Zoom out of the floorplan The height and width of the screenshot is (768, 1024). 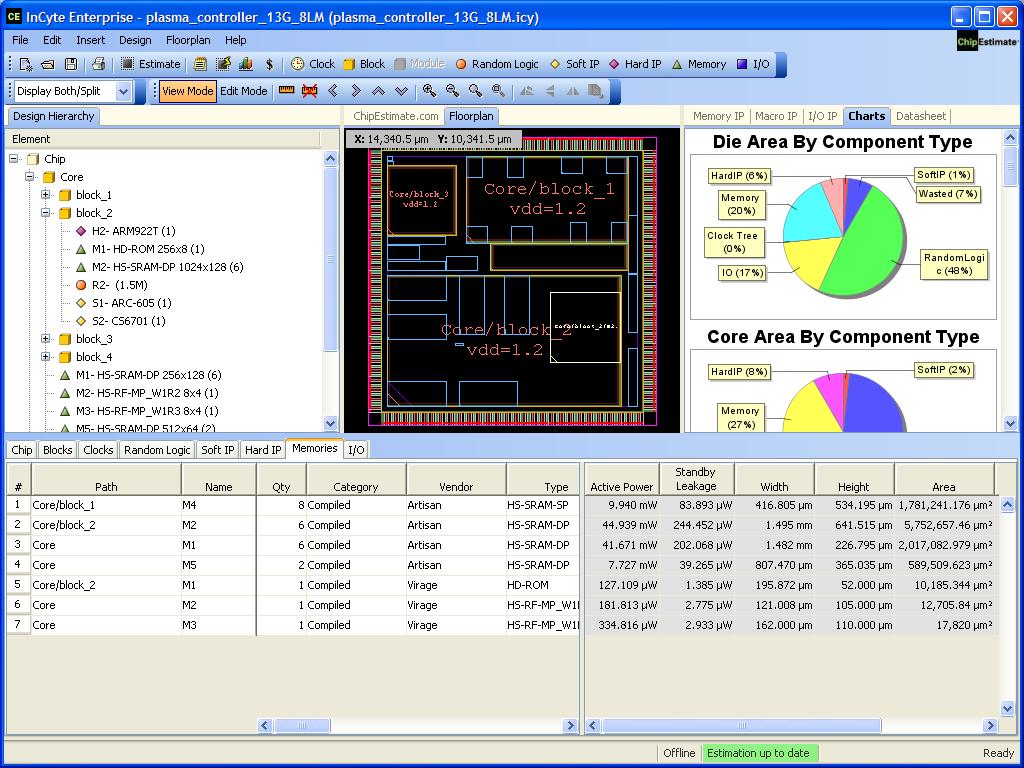(x=452, y=91)
